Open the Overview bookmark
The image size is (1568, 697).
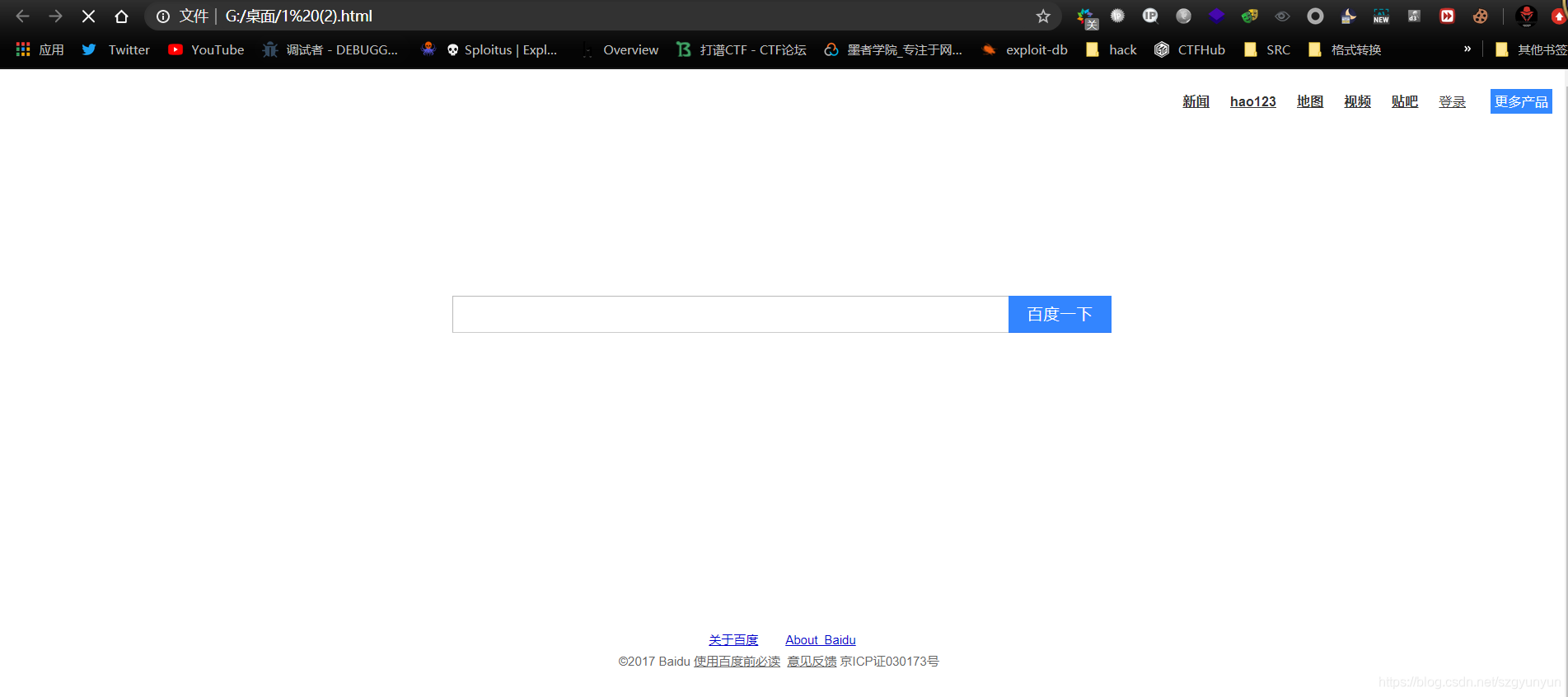(620, 49)
